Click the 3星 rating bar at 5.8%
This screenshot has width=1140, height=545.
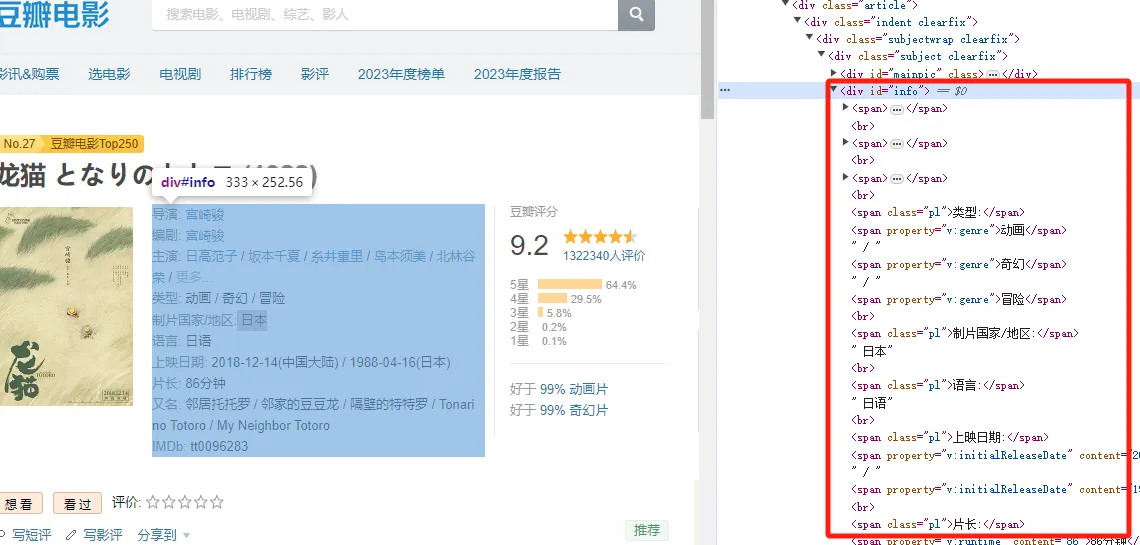point(540,312)
